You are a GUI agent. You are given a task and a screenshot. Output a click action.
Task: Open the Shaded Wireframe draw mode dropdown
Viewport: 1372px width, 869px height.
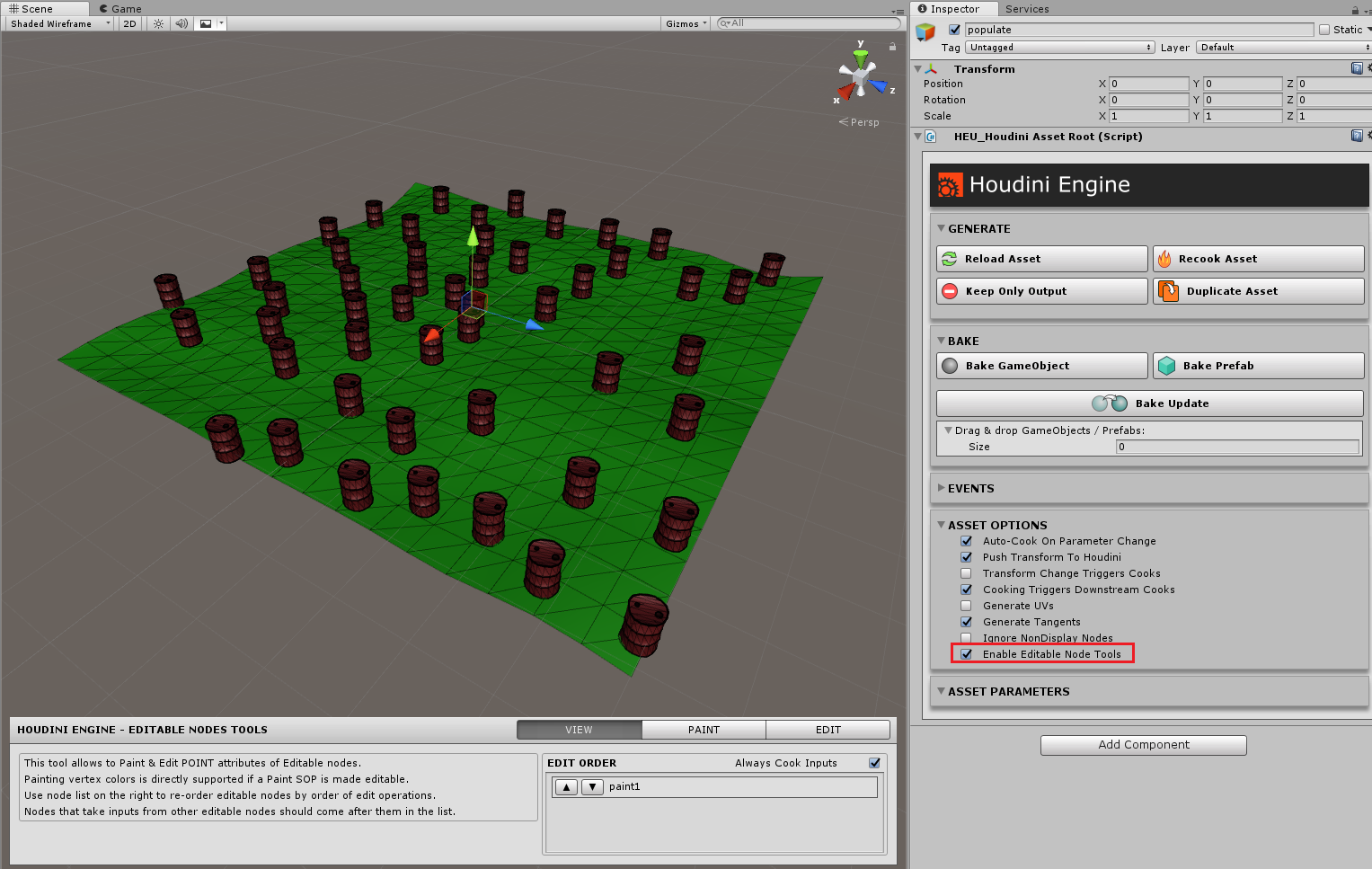tap(59, 24)
